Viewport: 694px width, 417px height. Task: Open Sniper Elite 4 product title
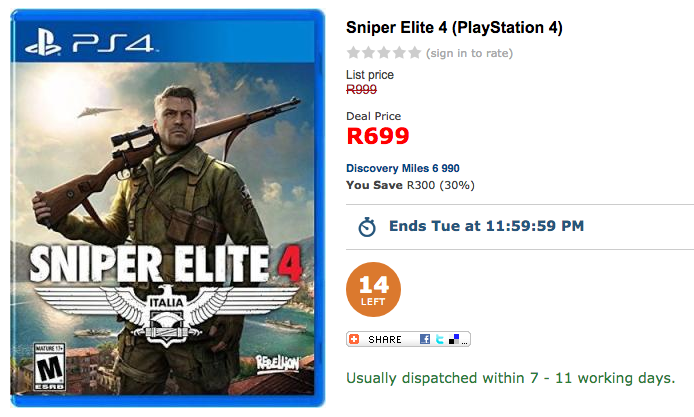(451, 27)
